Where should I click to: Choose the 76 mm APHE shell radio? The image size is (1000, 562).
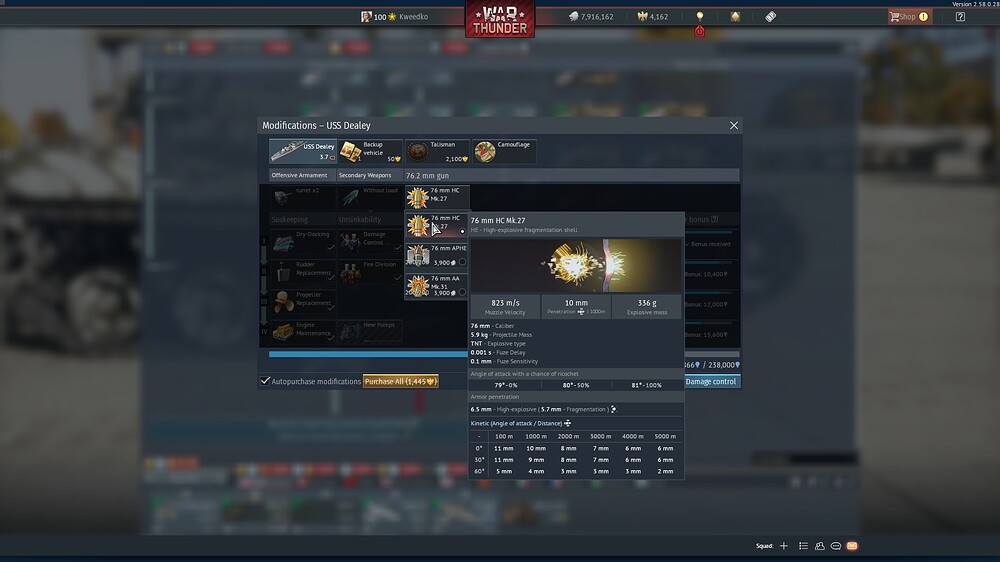tap(462, 262)
